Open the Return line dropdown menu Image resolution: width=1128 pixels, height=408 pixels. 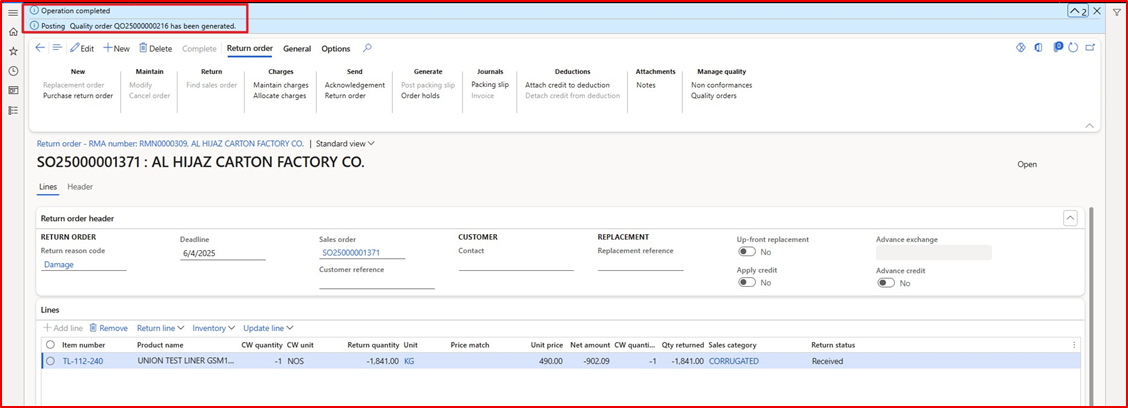point(160,328)
